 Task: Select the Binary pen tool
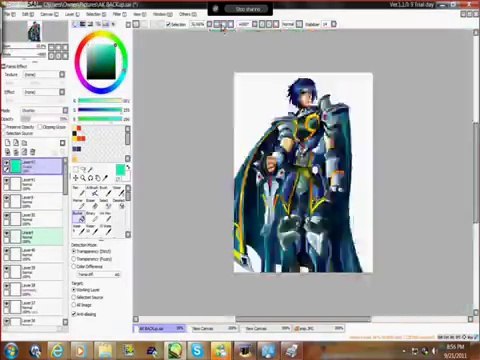[92, 217]
